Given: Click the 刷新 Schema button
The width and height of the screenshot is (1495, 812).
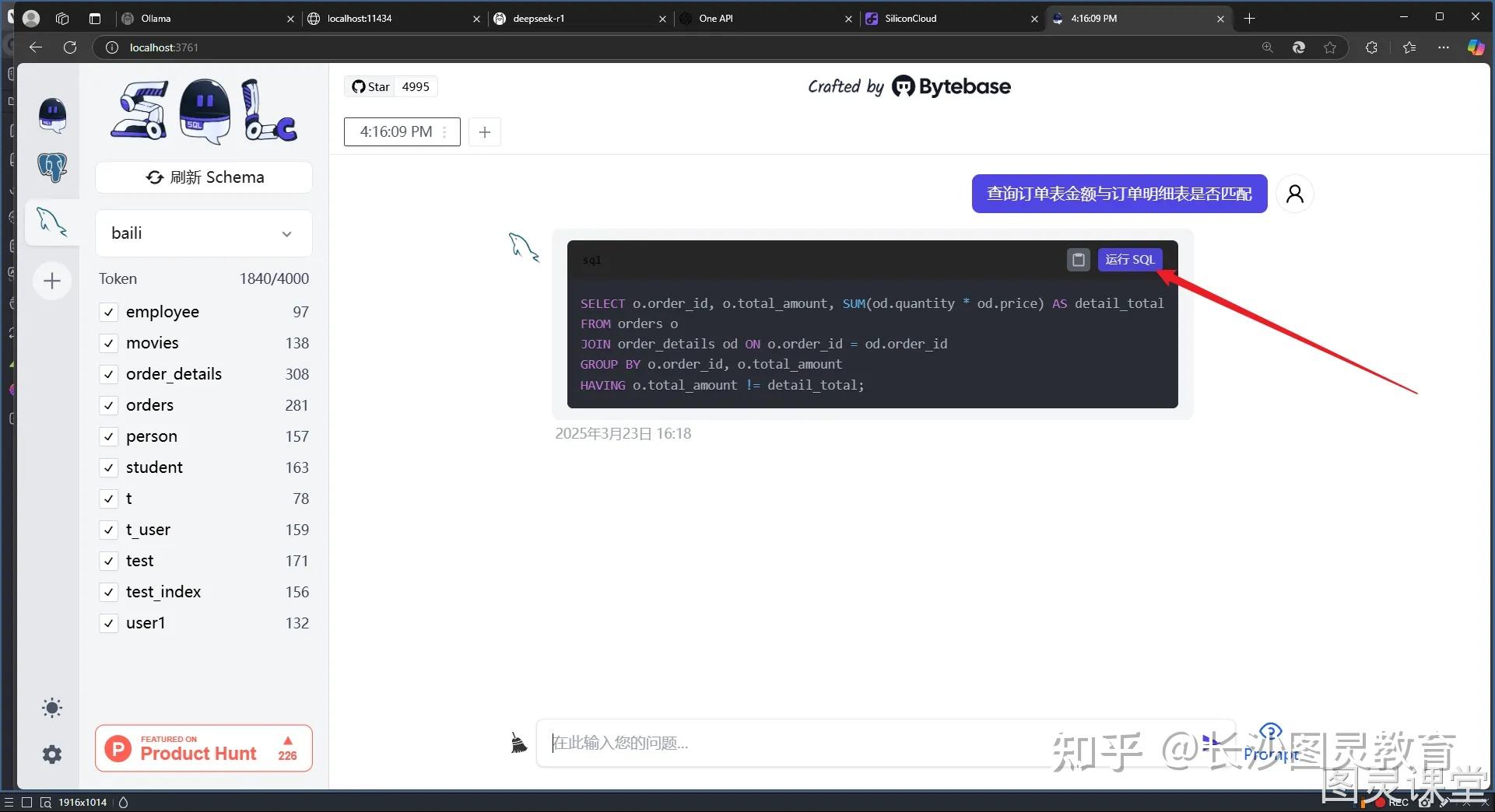Looking at the screenshot, I should click(x=203, y=177).
